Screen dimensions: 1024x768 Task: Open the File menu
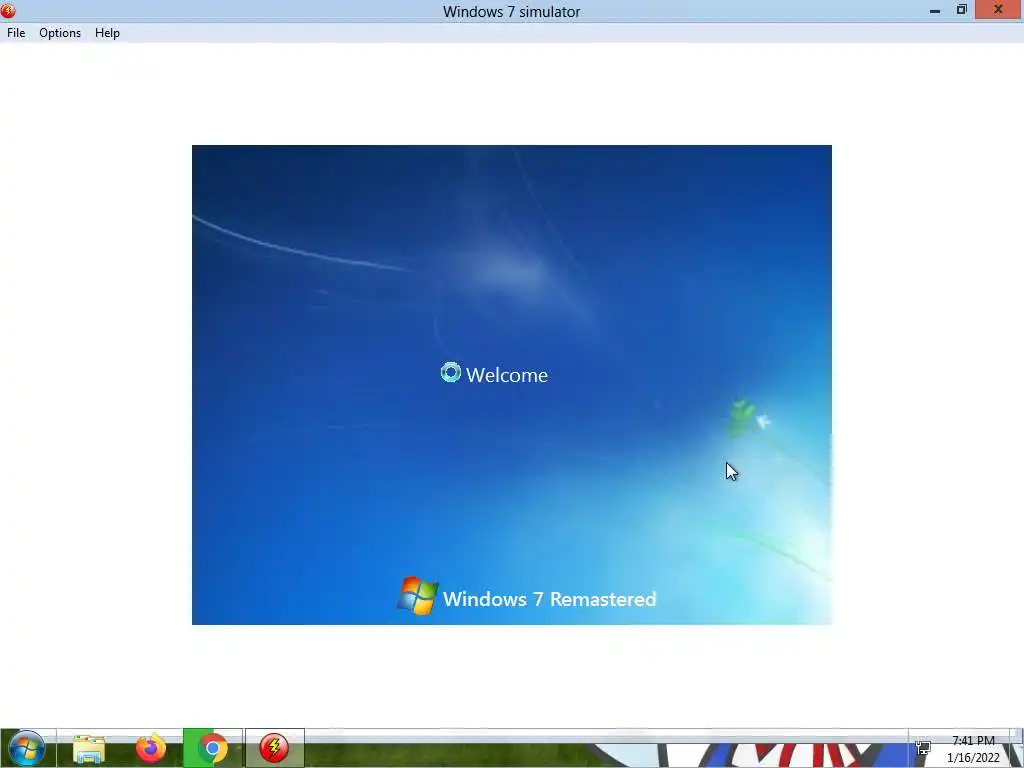16,33
